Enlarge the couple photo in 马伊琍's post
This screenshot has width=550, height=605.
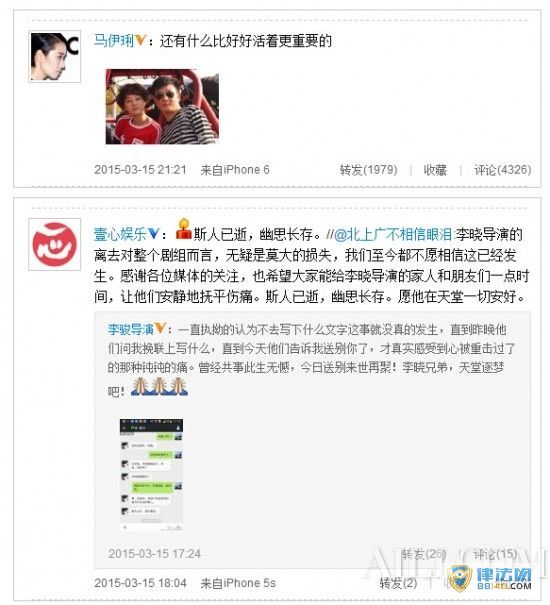(x=162, y=107)
